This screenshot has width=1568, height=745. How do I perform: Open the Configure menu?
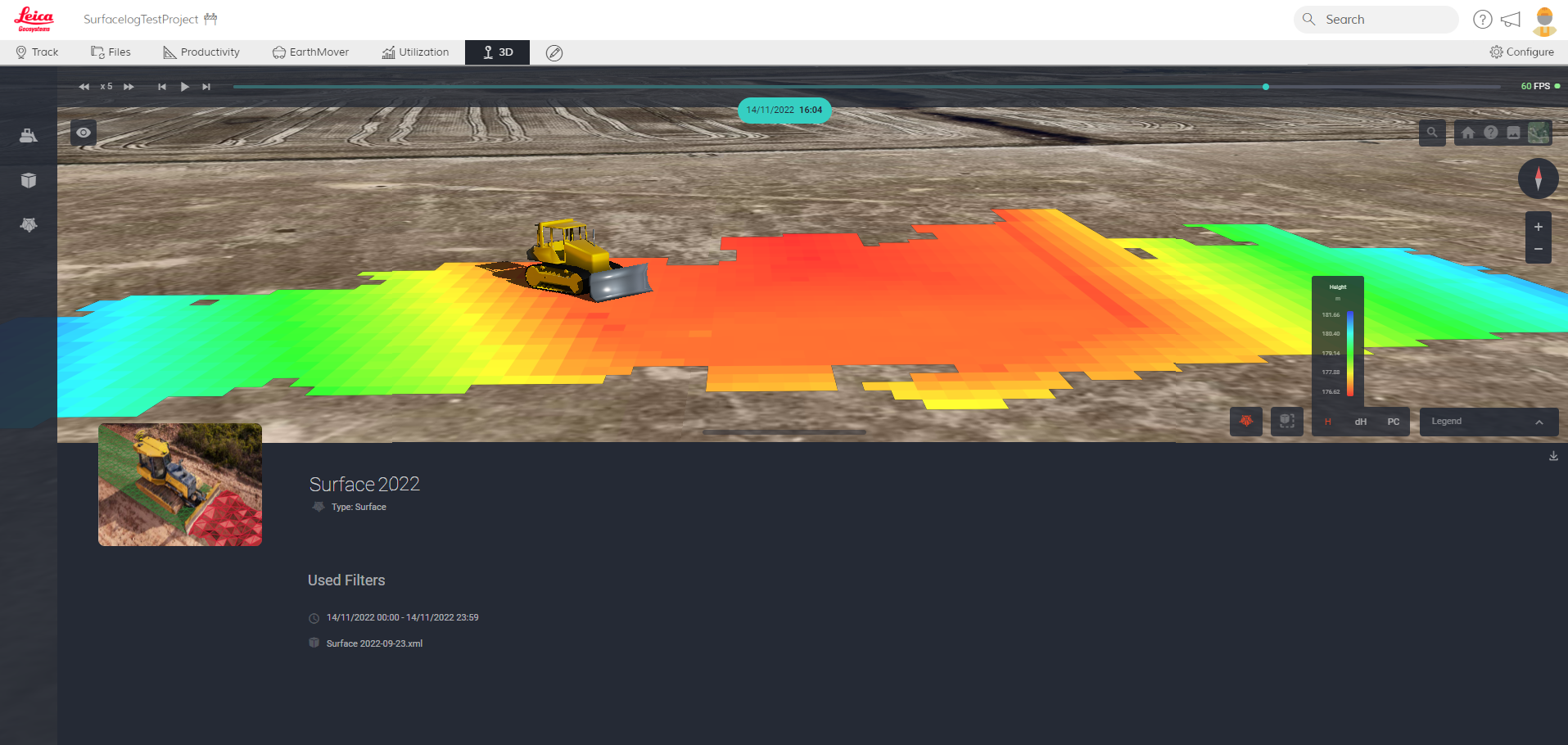pyautogui.click(x=1521, y=52)
